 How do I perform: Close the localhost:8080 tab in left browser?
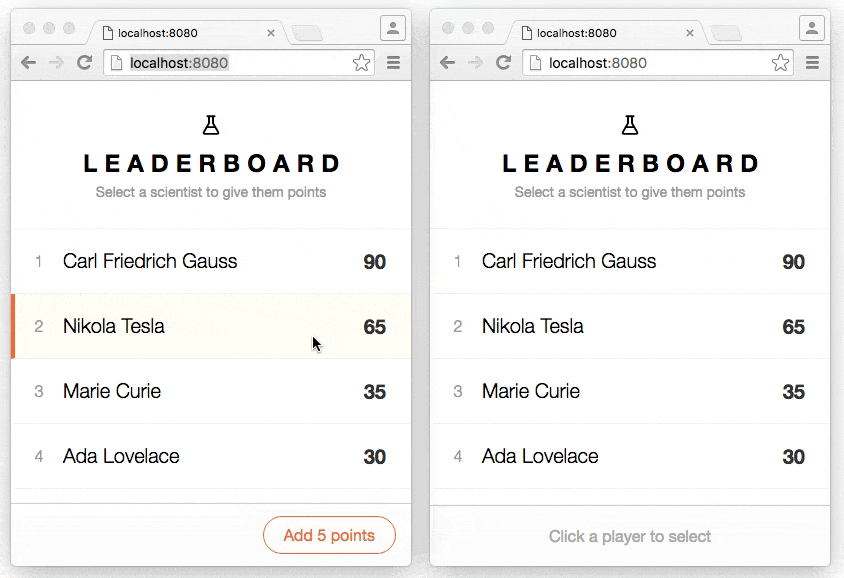(271, 33)
